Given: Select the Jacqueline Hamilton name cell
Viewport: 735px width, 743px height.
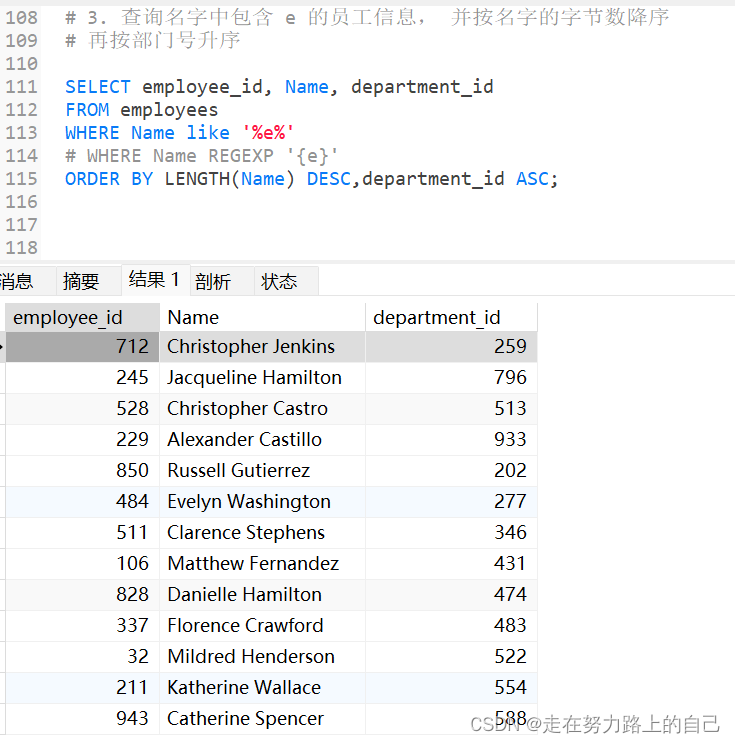Looking at the screenshot, I should point(262,378).
